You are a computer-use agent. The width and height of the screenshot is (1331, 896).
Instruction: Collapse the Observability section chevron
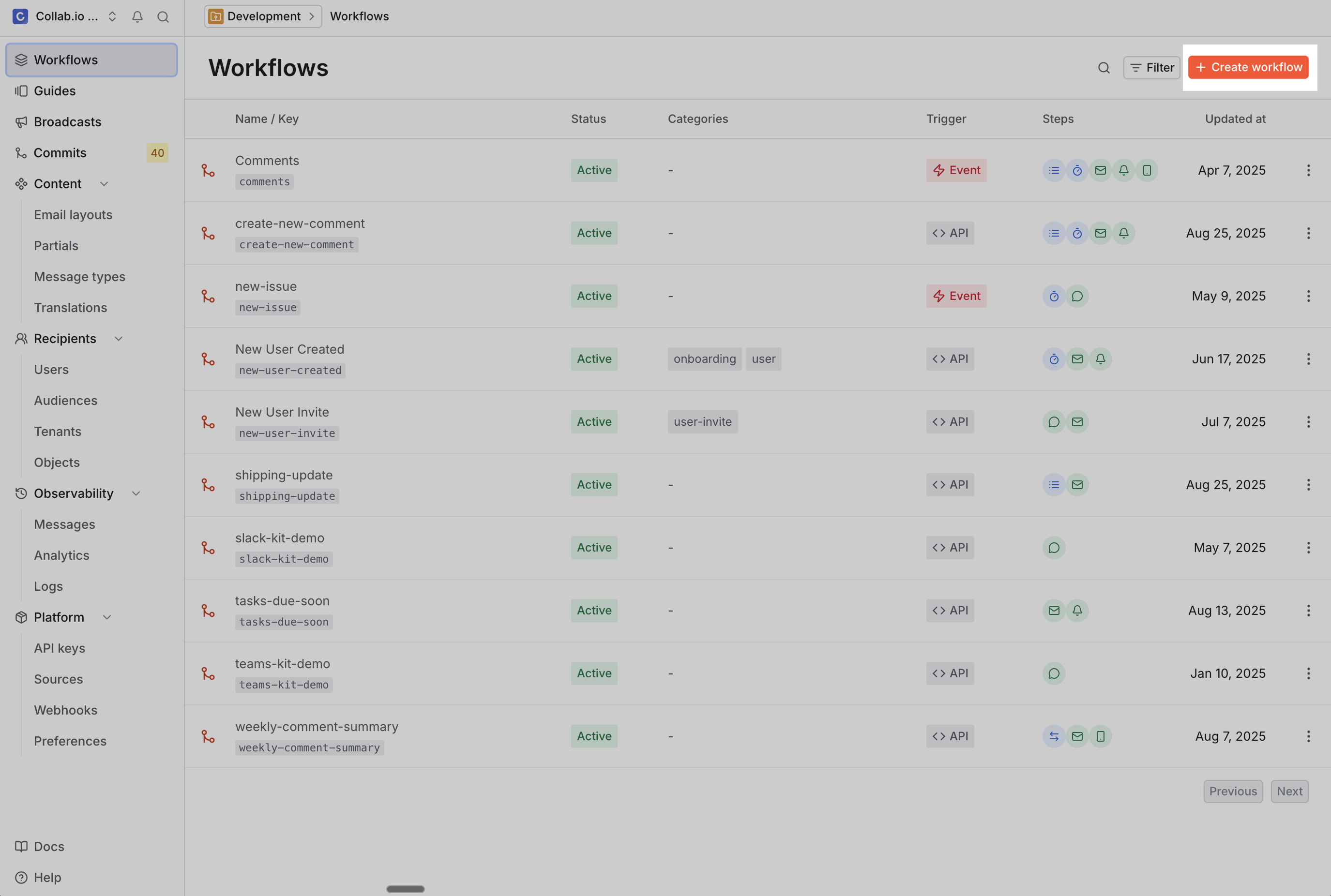click(136, 493)
